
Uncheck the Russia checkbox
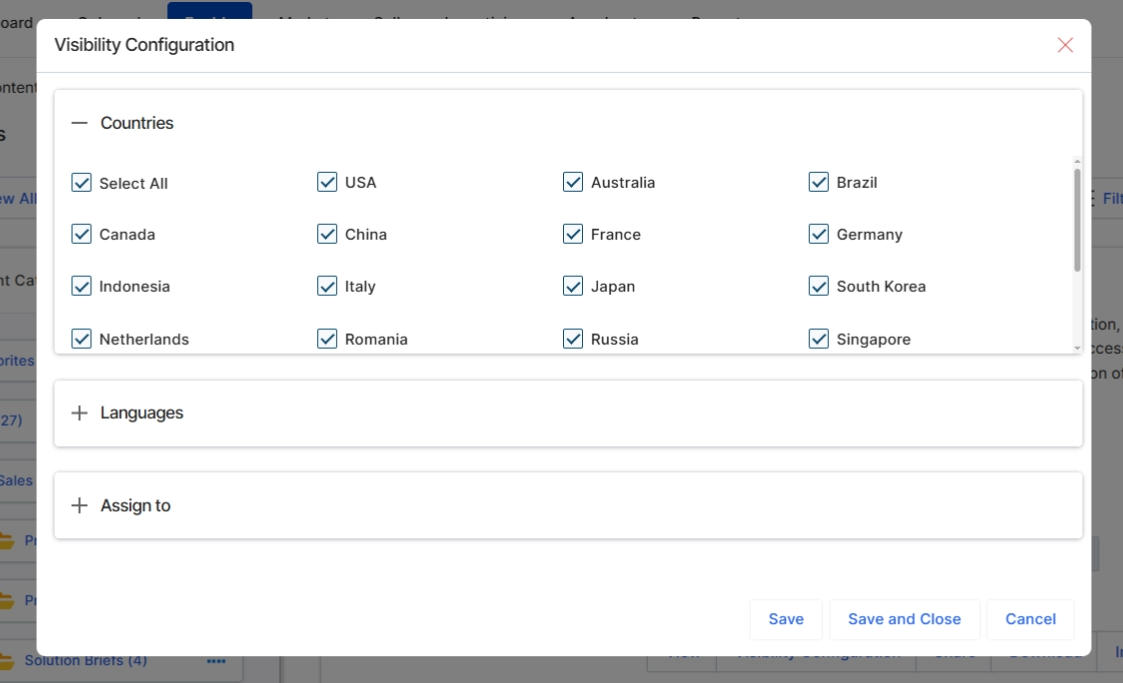(573, 339)
